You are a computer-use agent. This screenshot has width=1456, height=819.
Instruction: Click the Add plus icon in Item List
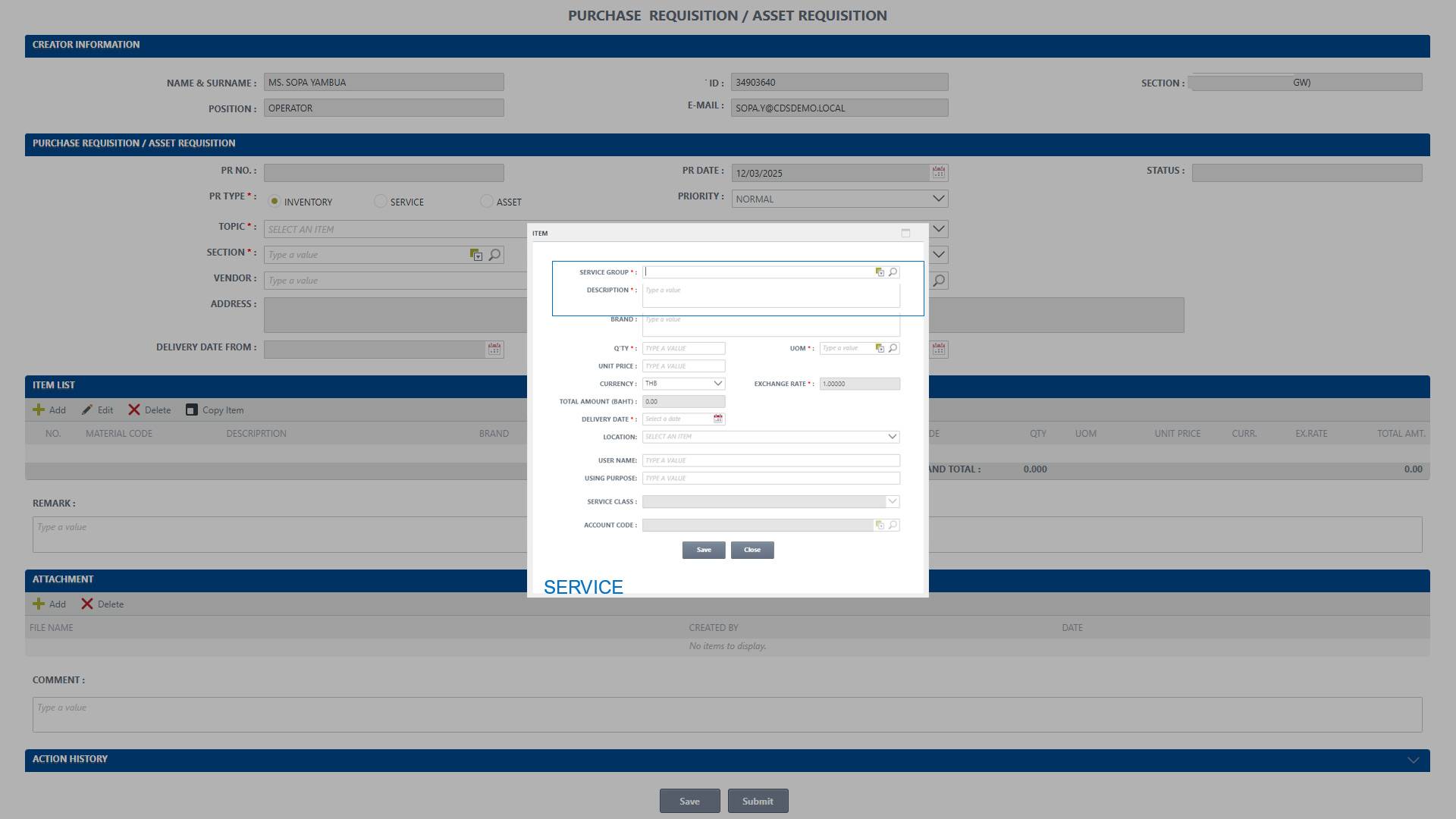point(39,409)
